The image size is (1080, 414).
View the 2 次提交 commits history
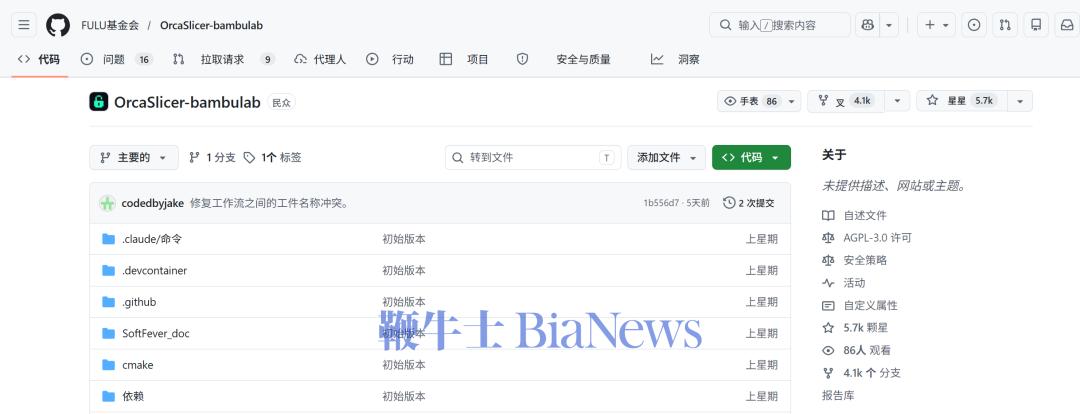(749, 203)
